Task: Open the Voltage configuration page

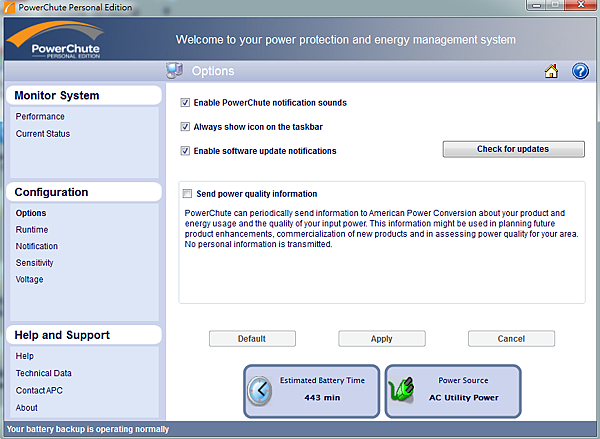Action: pyautogui.click(x=29, y=279)
